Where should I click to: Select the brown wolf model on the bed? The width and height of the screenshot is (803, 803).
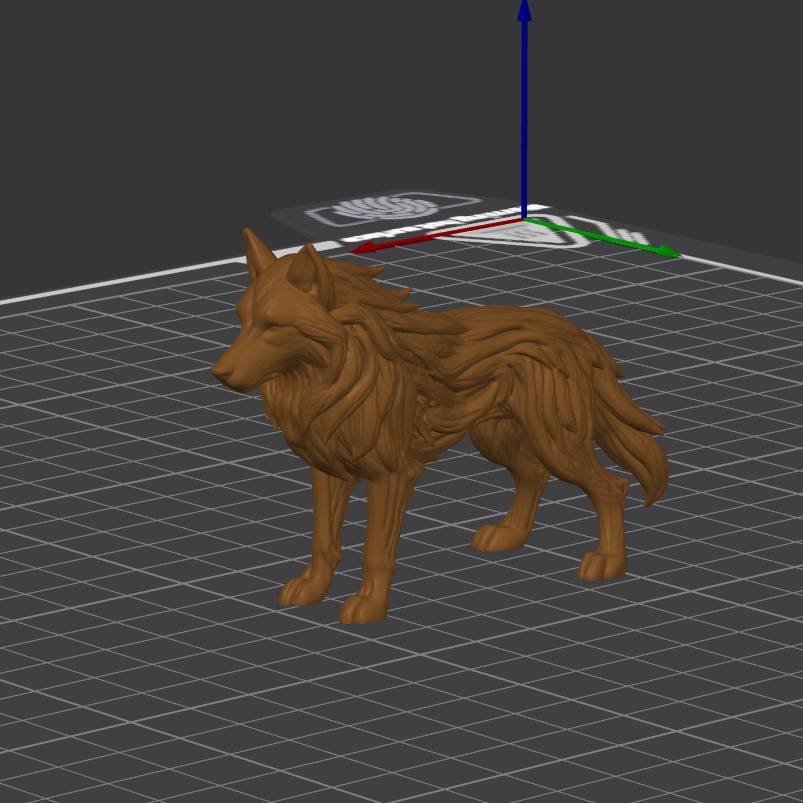pyautogui.click(x=440, y=425)
